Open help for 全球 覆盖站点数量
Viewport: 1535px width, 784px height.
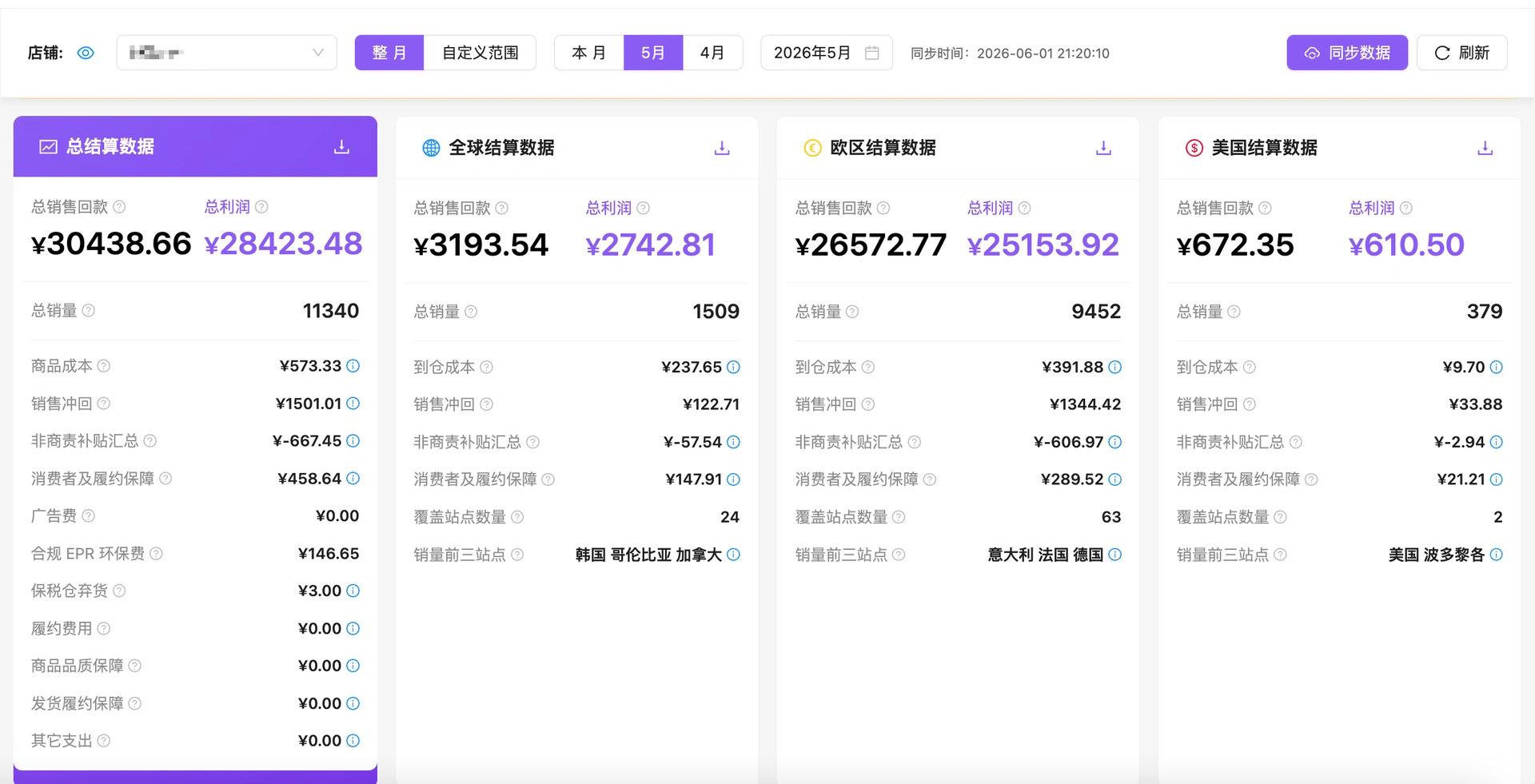coord(517,517)
